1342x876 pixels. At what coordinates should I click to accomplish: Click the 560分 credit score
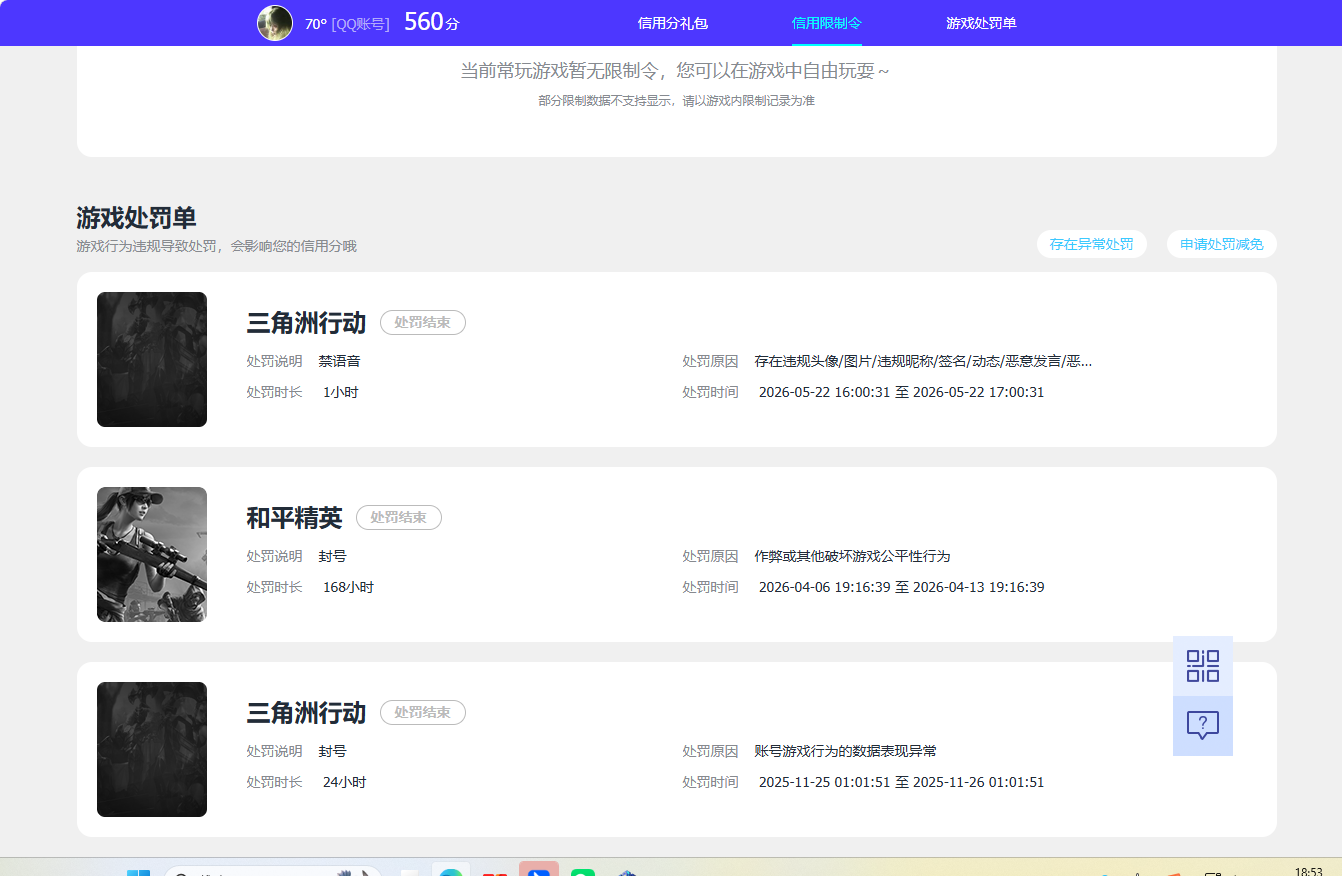click(431, 22)
